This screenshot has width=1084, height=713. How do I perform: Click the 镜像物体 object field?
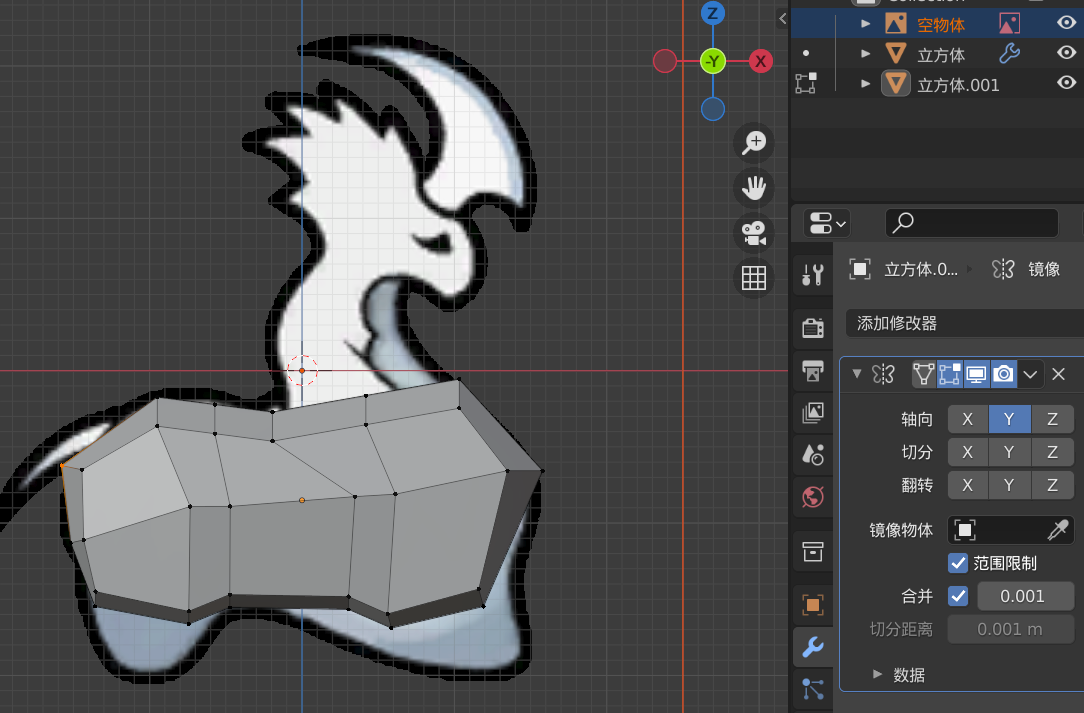1011,530
